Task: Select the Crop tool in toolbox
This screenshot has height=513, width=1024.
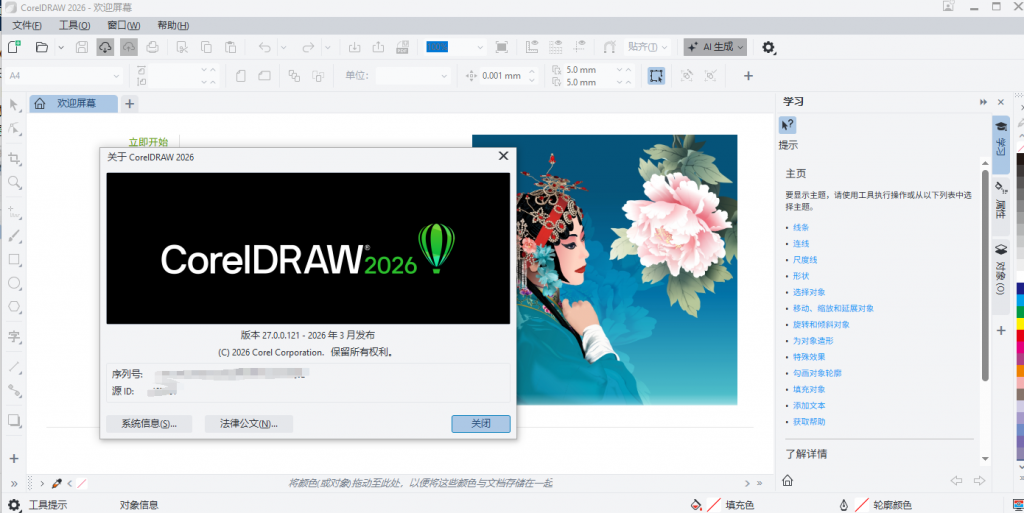Action: pyautogui.click(x=14, y=158)
